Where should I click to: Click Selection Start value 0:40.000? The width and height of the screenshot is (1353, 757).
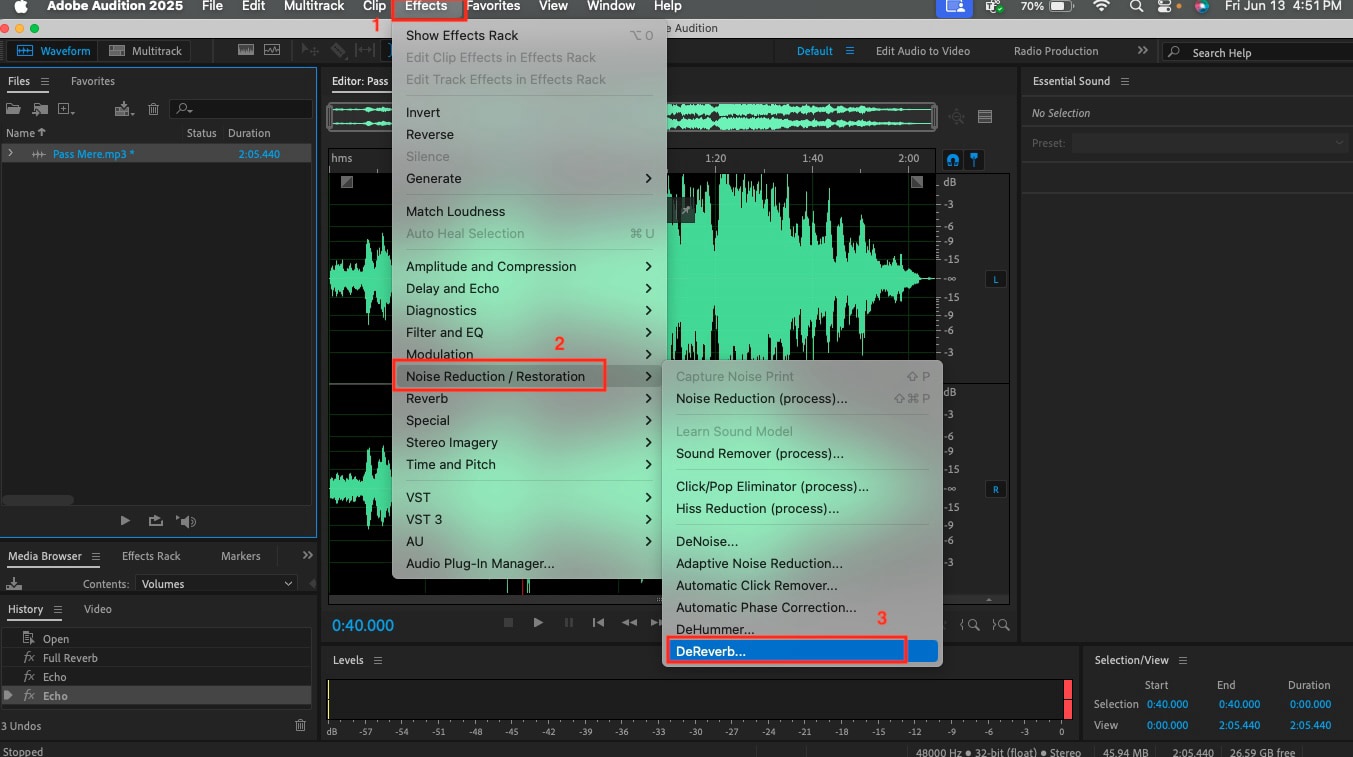1166,704
